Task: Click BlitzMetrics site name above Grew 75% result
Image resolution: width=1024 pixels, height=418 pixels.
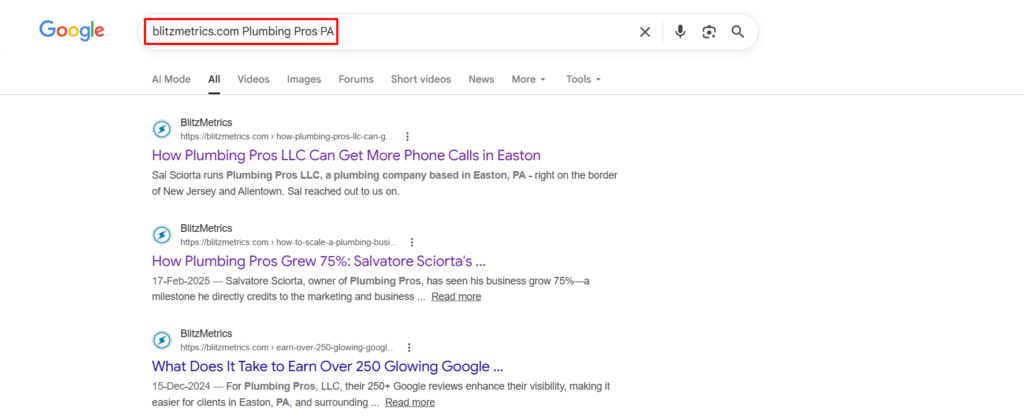Action: [206, 229]
